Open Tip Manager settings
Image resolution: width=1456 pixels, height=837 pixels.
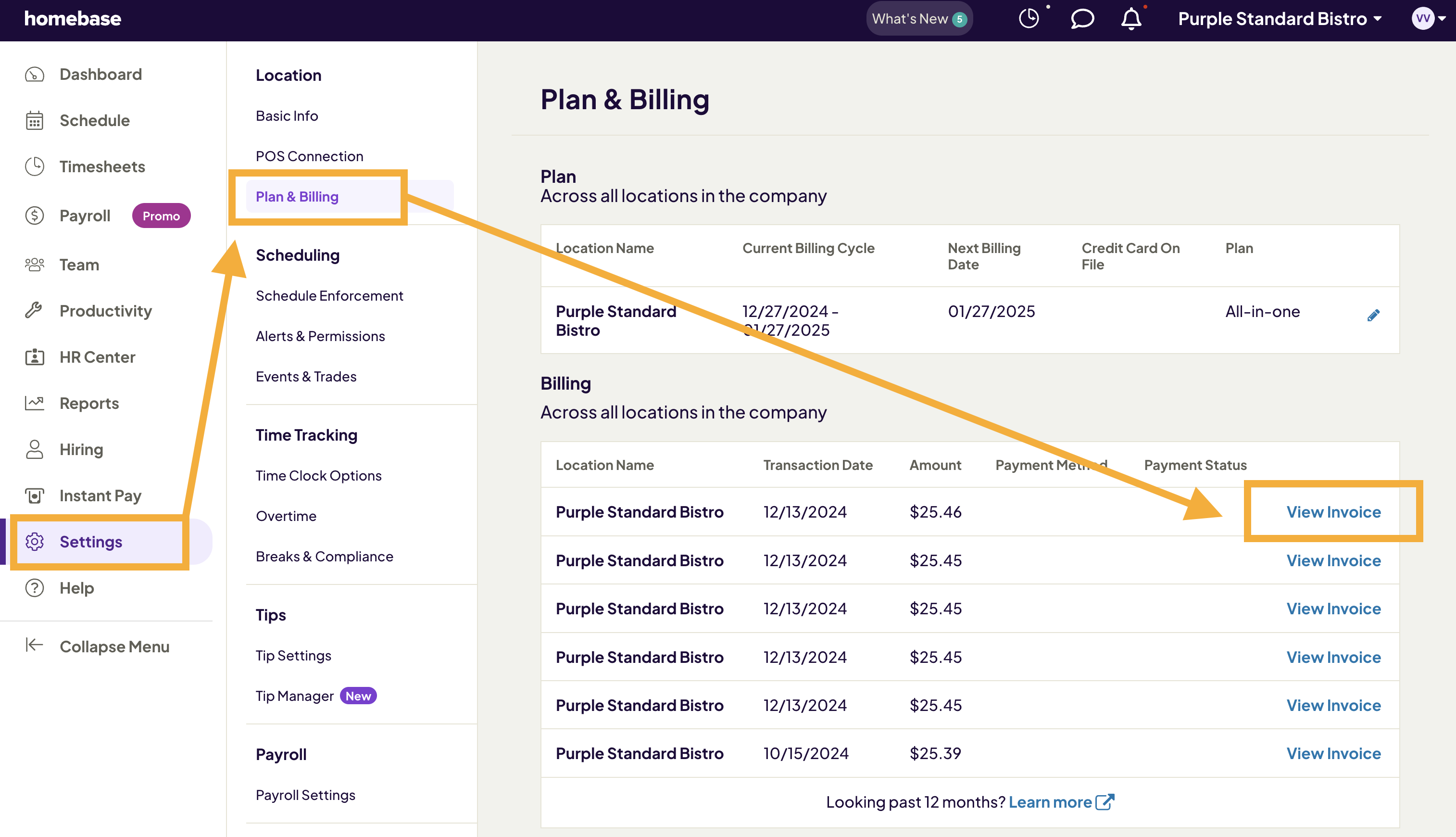(295, 696)
